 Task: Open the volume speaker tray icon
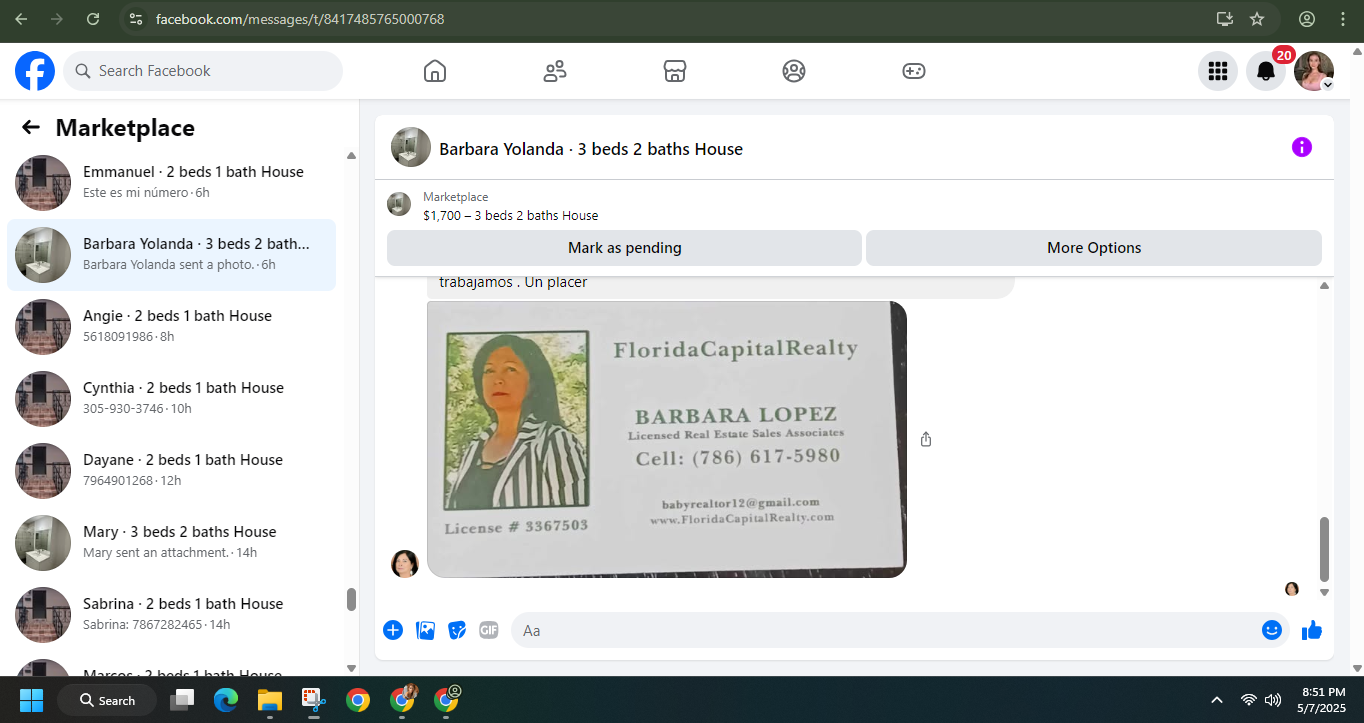1273,700
